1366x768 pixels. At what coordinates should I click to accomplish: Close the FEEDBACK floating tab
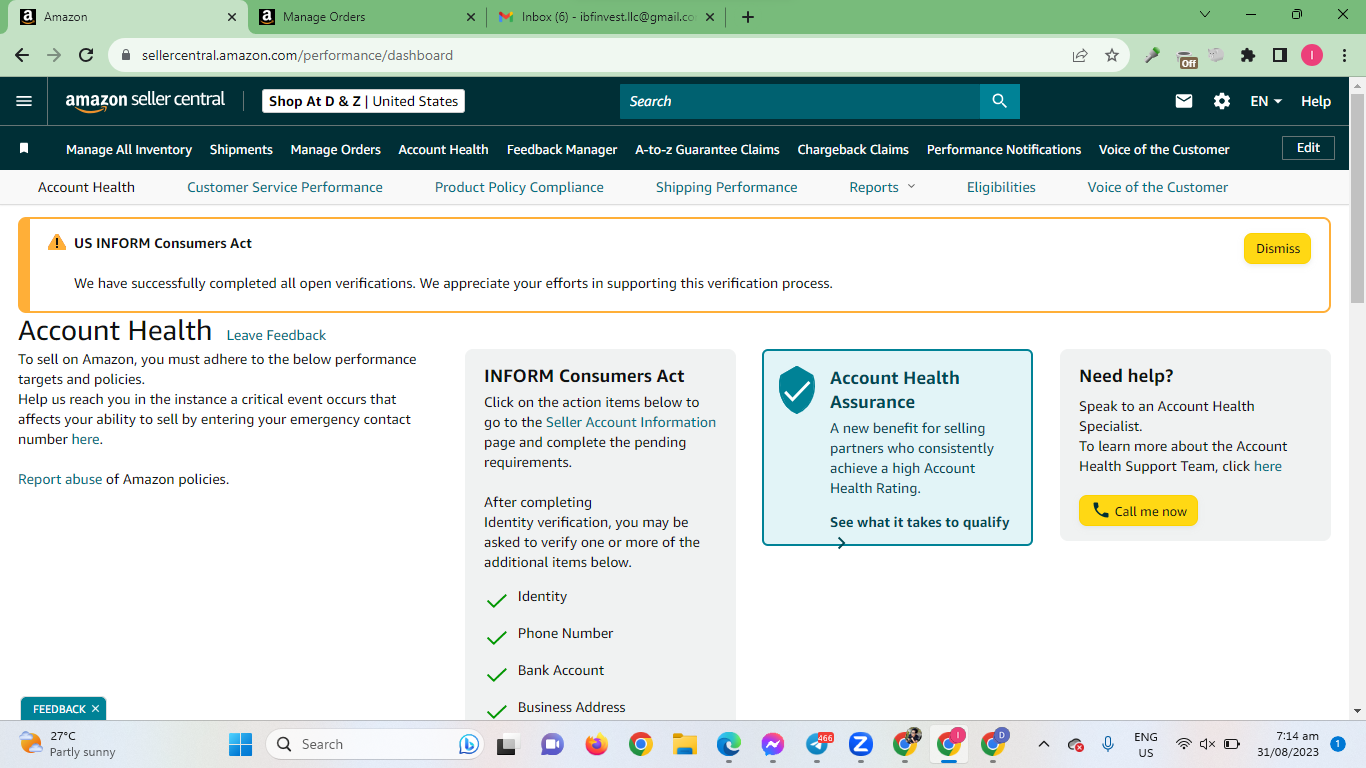[x=95, y=709]
